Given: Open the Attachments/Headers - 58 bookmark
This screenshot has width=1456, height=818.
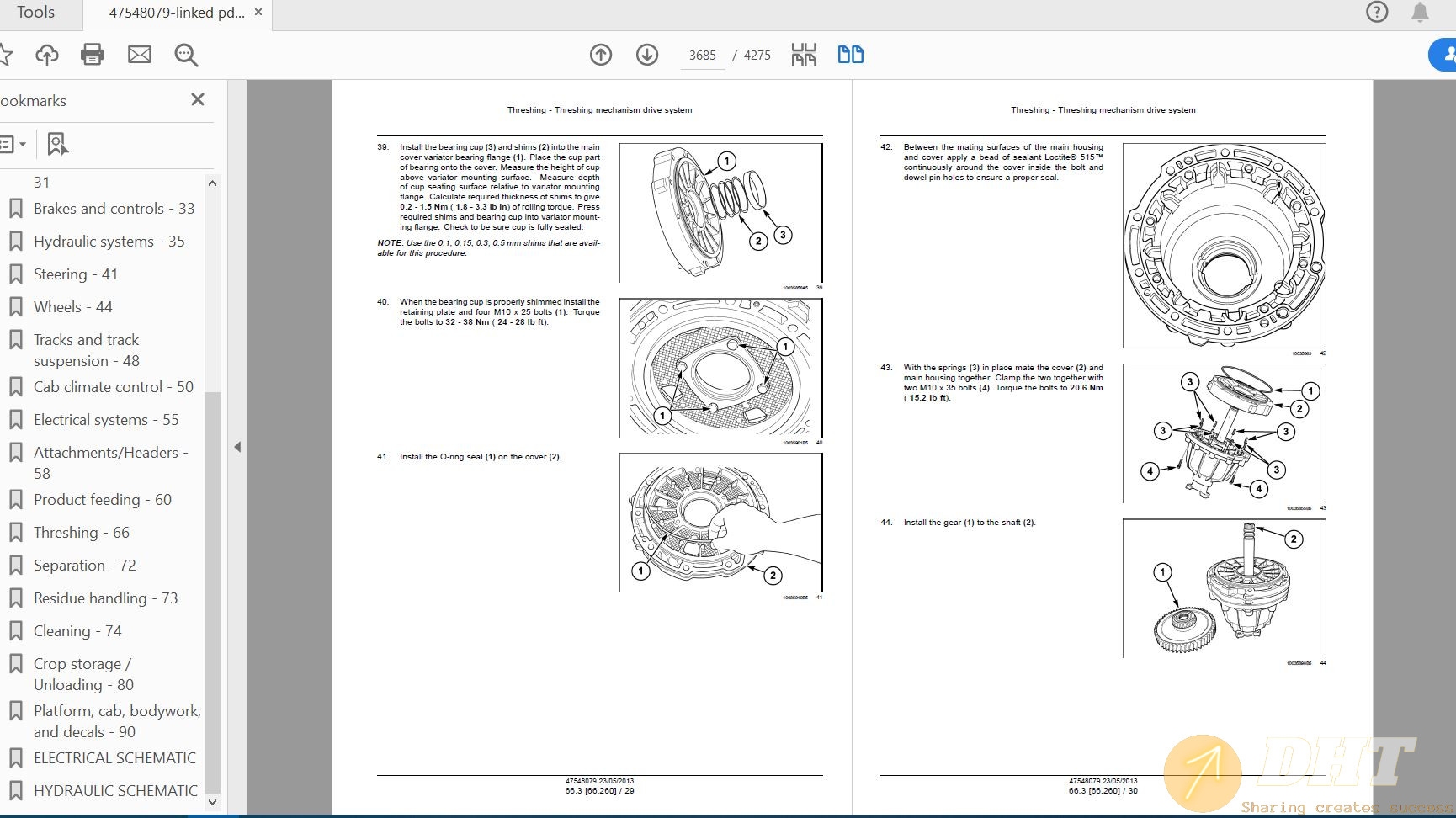Looking at the screenshot, I should pyautogui.click(x=111, y=463).
